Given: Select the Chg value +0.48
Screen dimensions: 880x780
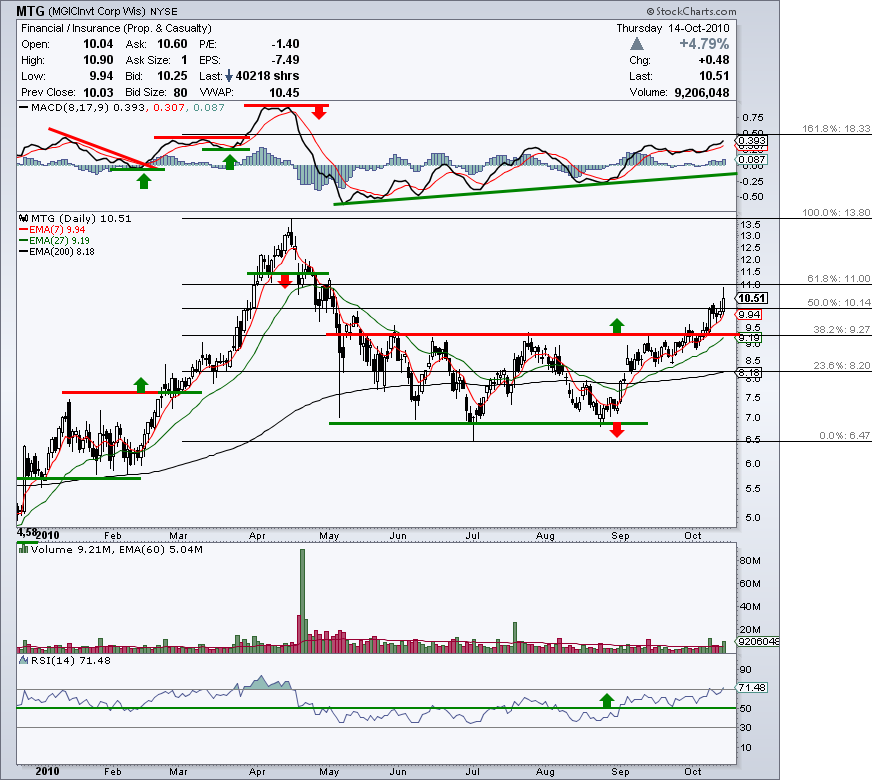Looking at the screenshot, I should [x=714, y=60].
